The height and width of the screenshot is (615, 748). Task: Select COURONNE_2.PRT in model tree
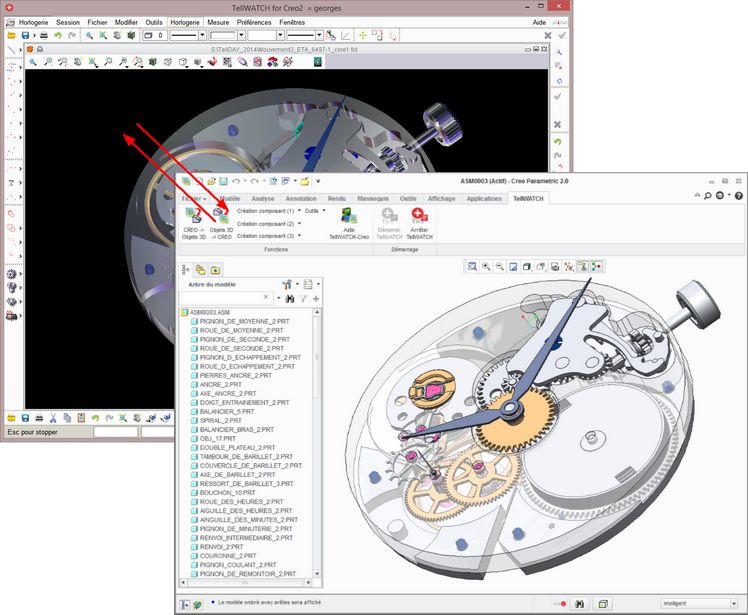pos(224,556)
